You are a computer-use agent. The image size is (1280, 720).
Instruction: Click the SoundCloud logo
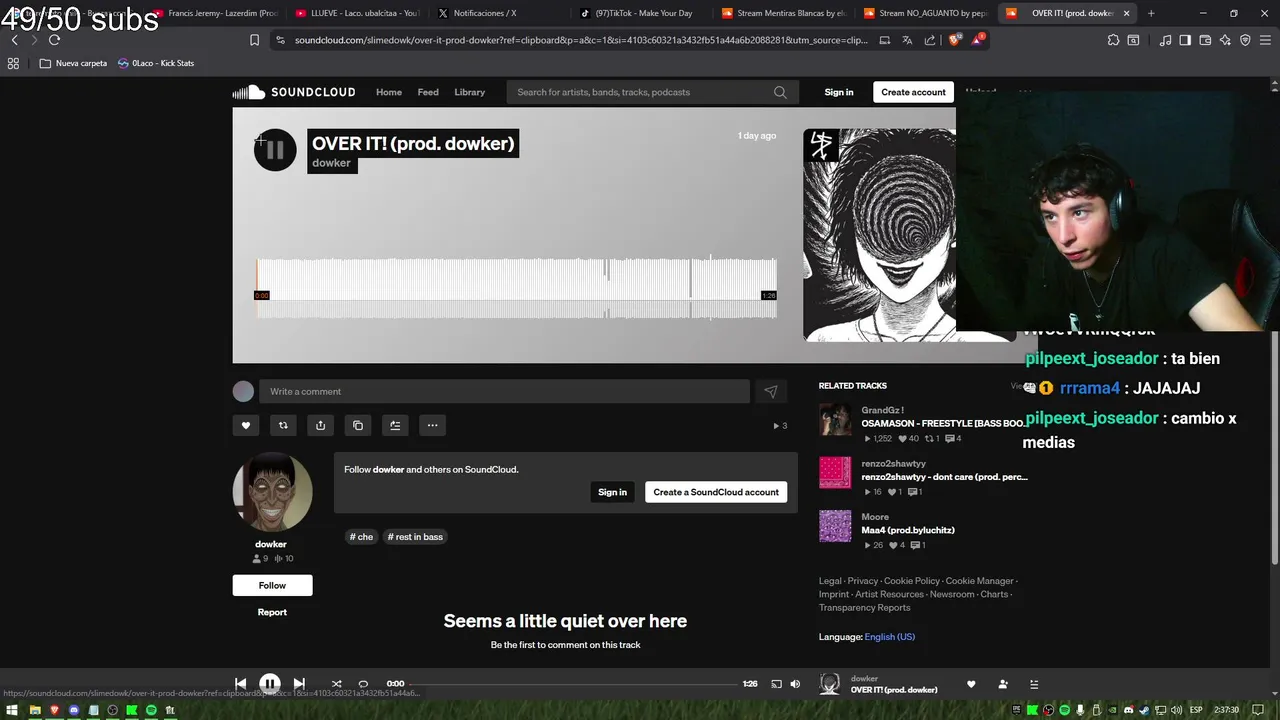click(294, 92)
